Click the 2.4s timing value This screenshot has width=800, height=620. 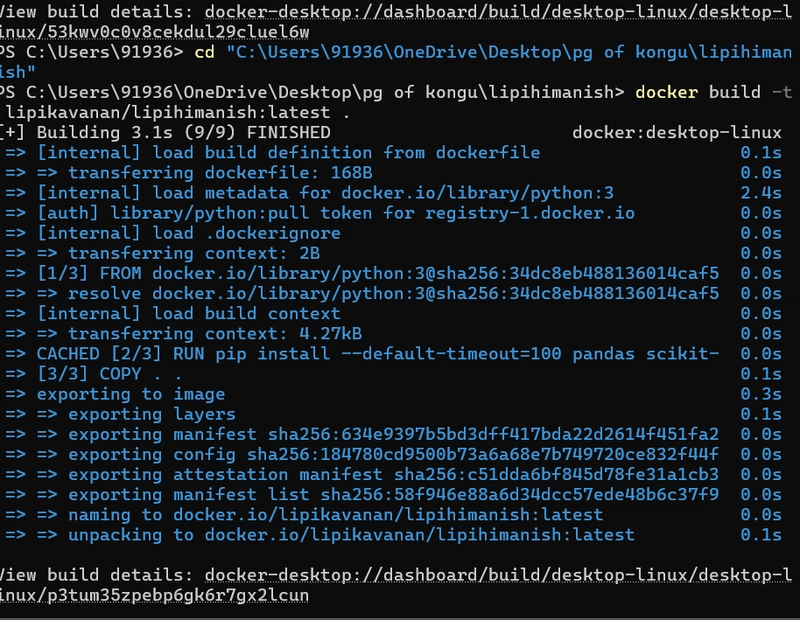coord(761,193)
